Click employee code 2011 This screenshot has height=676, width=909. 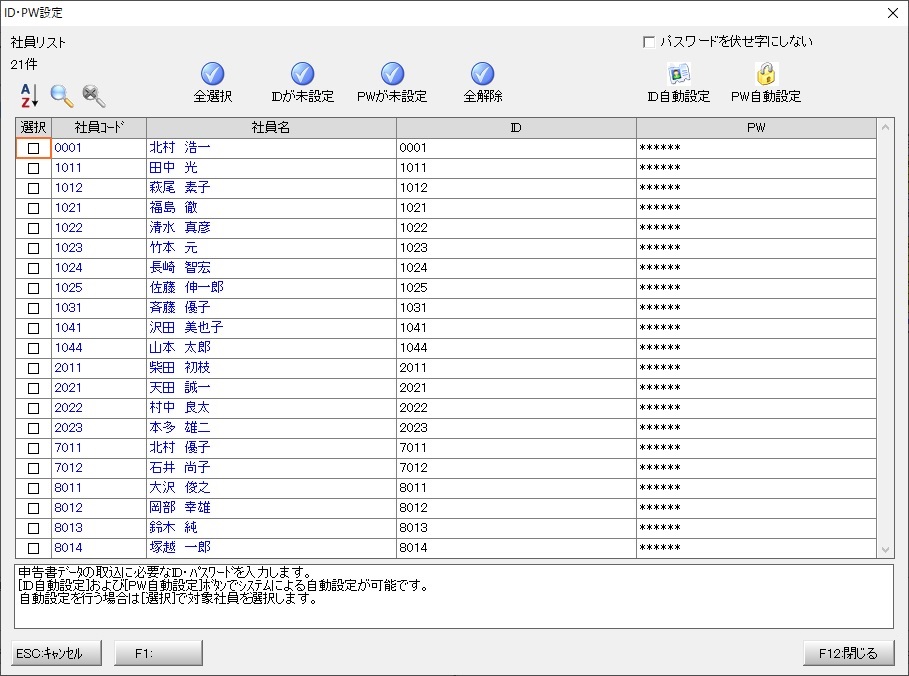(x=99, y=368)
